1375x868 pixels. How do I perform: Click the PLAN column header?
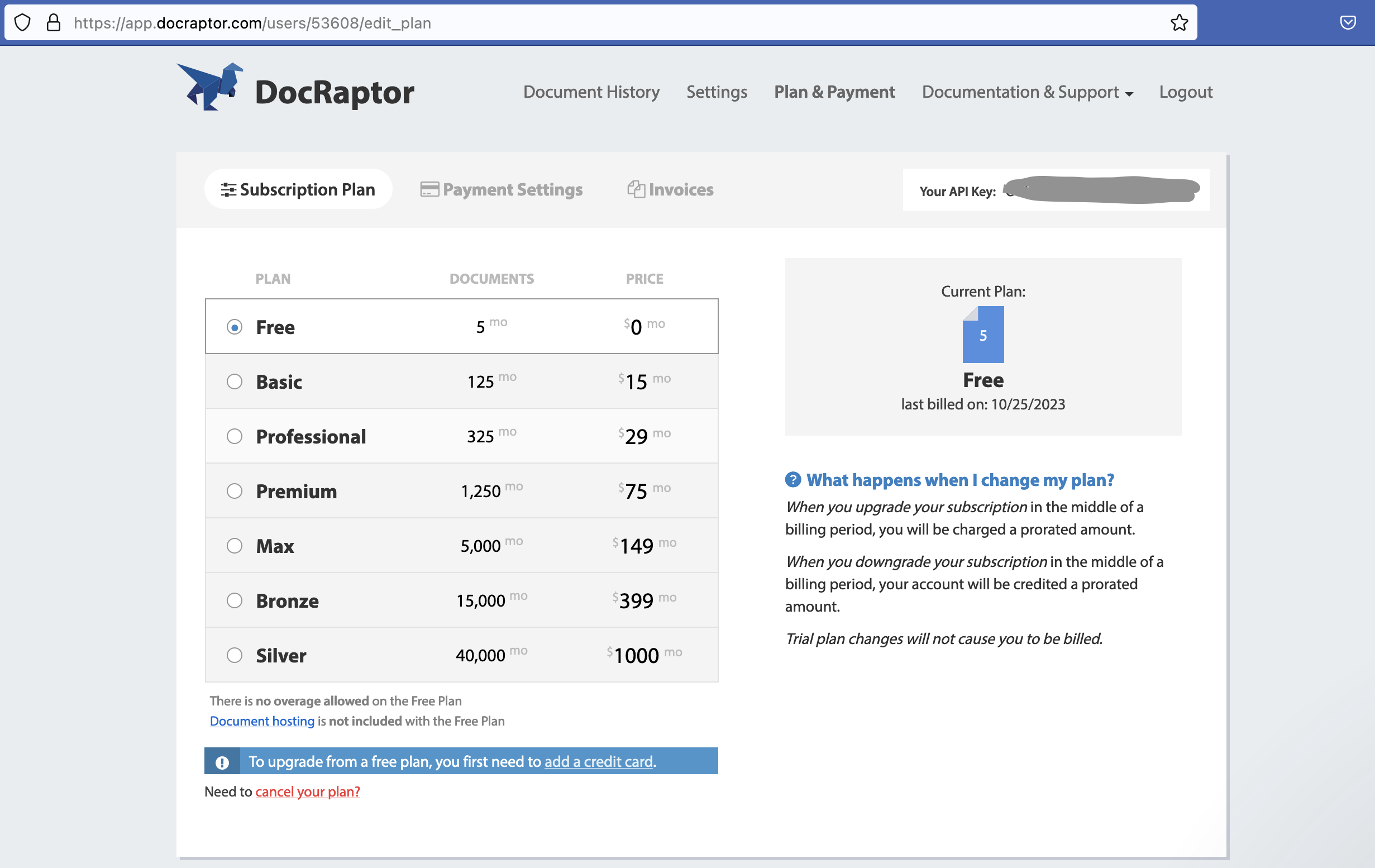point(273,279)
